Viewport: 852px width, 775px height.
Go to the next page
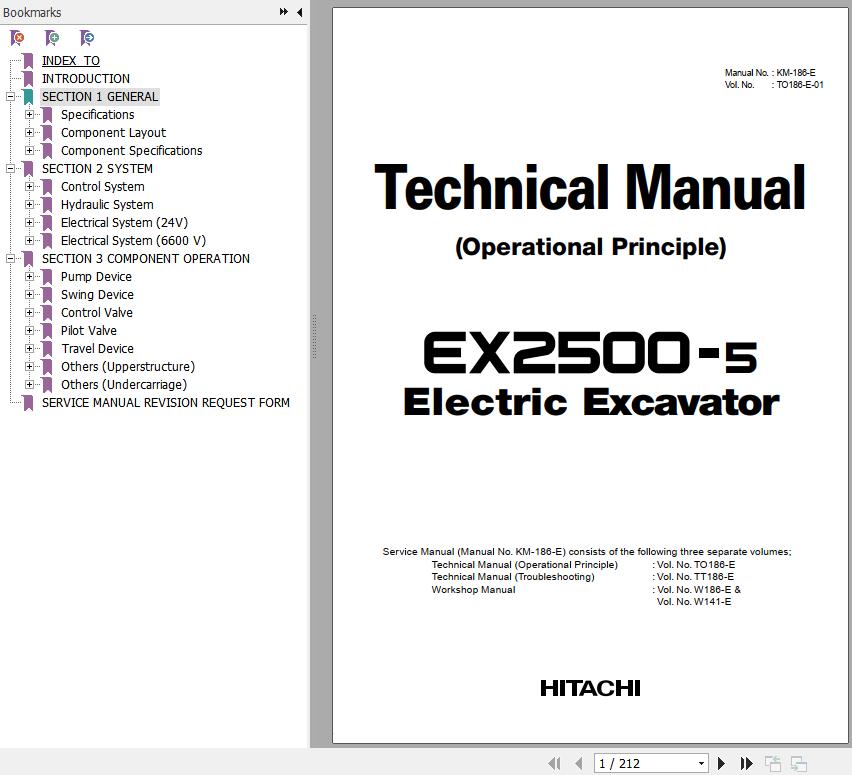(x=722, y=764)
